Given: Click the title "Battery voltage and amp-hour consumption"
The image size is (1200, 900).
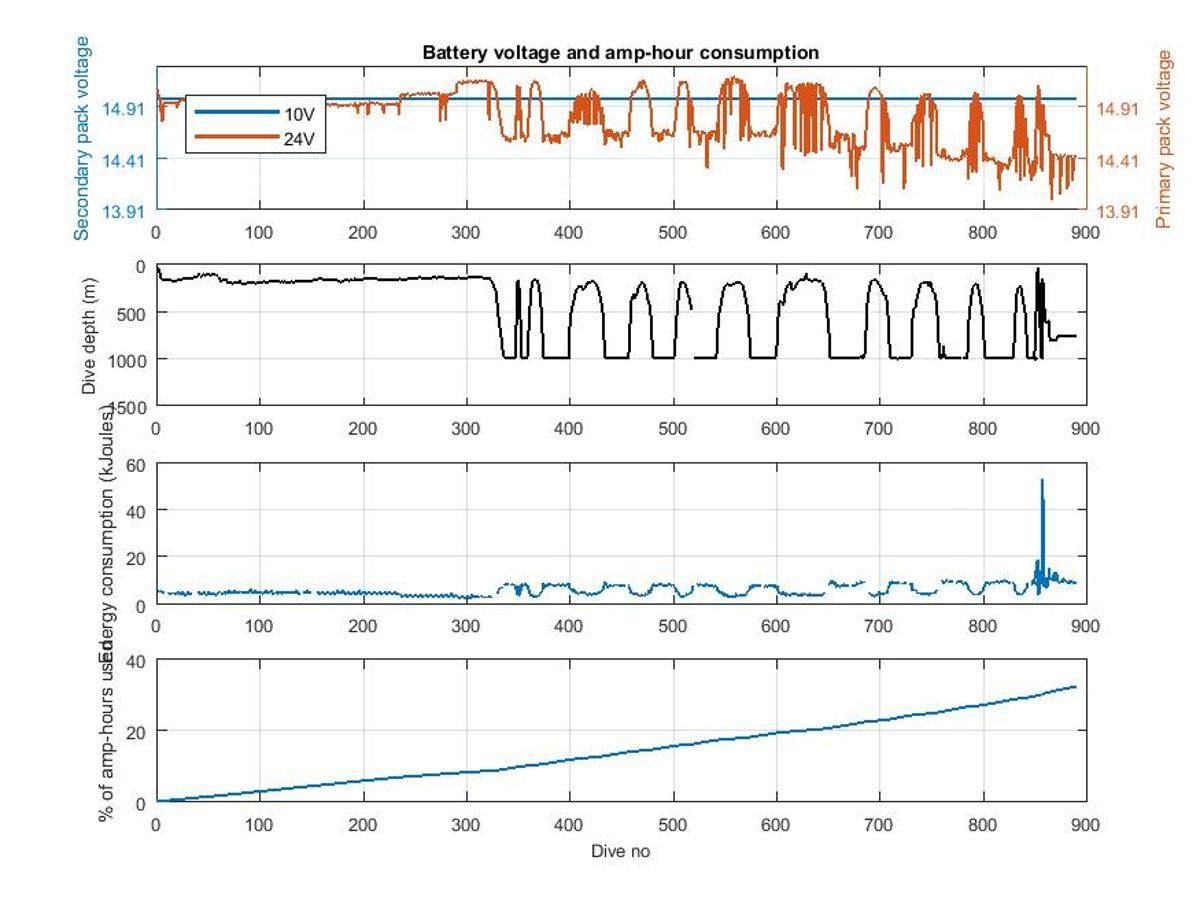Looking at the screenshot, I should (x=620, y=53).
